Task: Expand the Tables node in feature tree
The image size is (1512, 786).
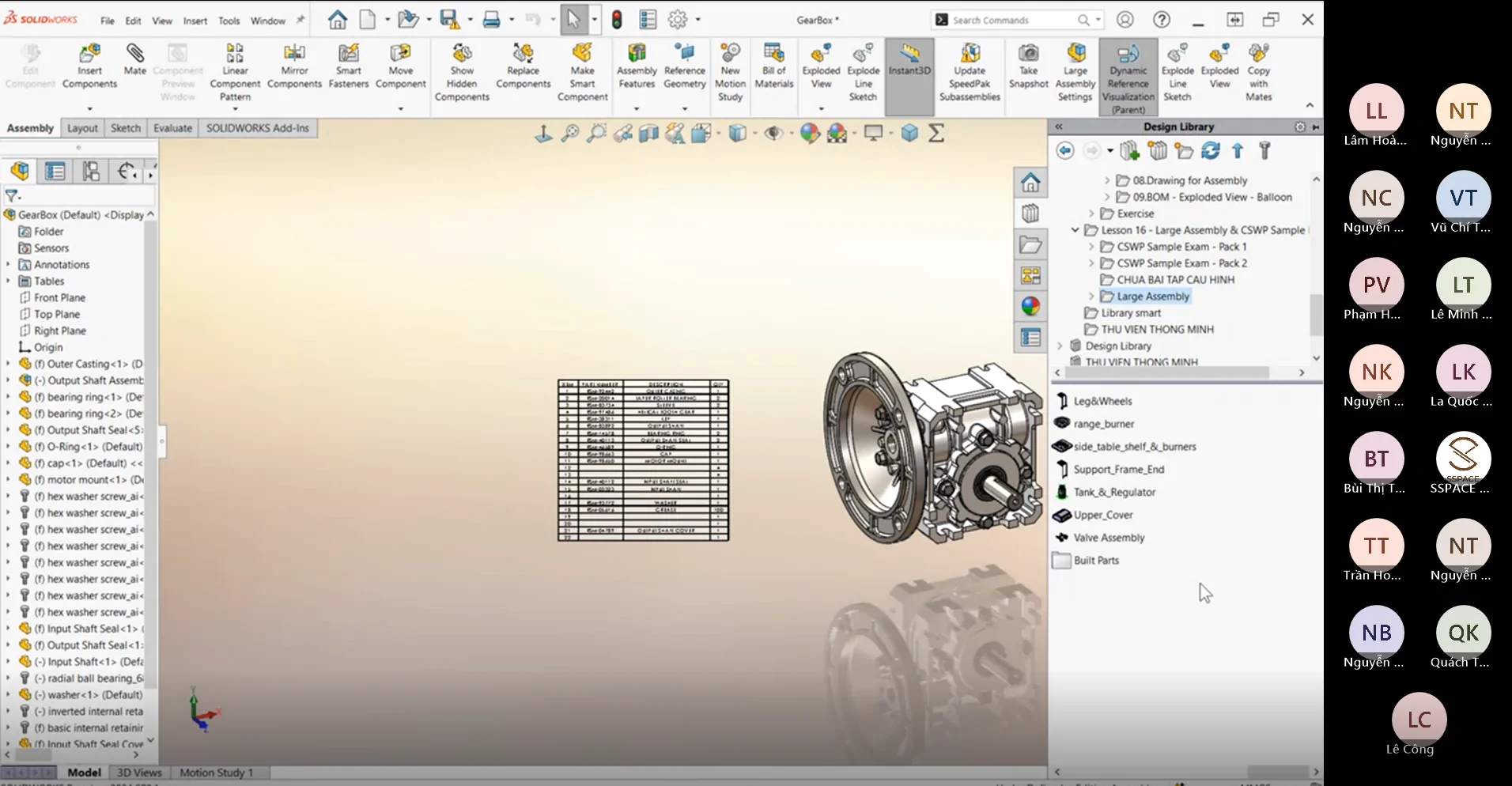Action: [x=8, y=281]
